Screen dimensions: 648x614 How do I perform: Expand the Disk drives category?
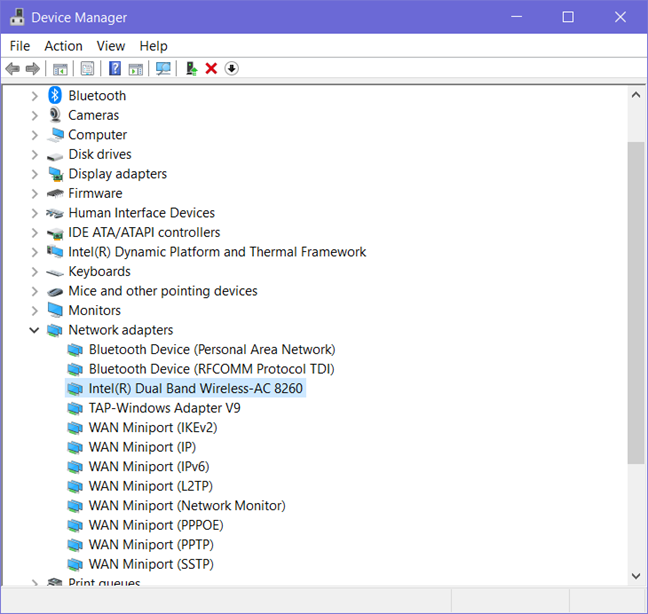point(35,155)
